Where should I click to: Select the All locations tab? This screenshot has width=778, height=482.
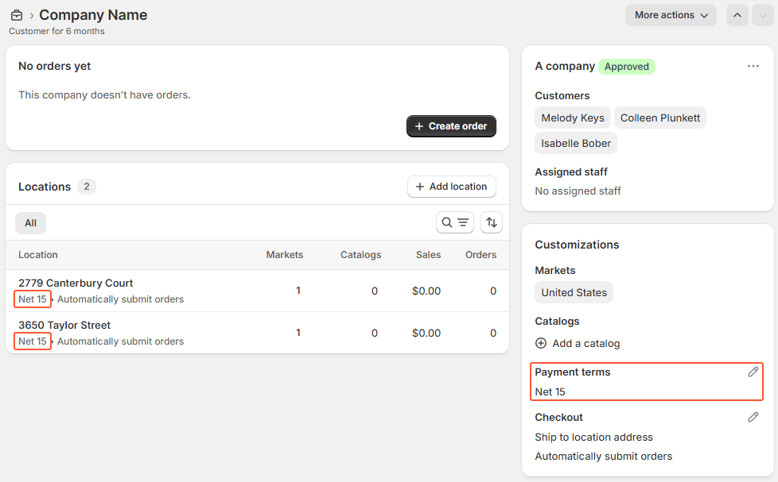[31, 223]
